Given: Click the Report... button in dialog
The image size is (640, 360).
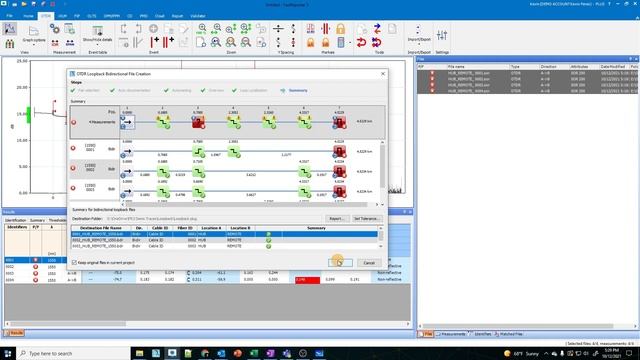Looking at the screenshot, I should [x=337, y=219].
